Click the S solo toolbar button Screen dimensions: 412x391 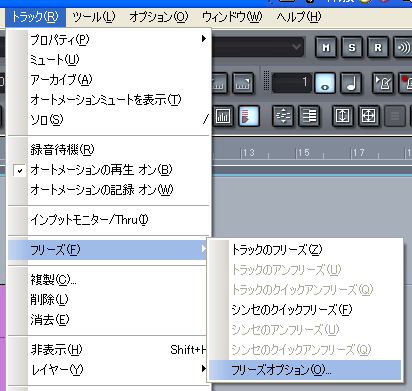[x=352, y=48]
